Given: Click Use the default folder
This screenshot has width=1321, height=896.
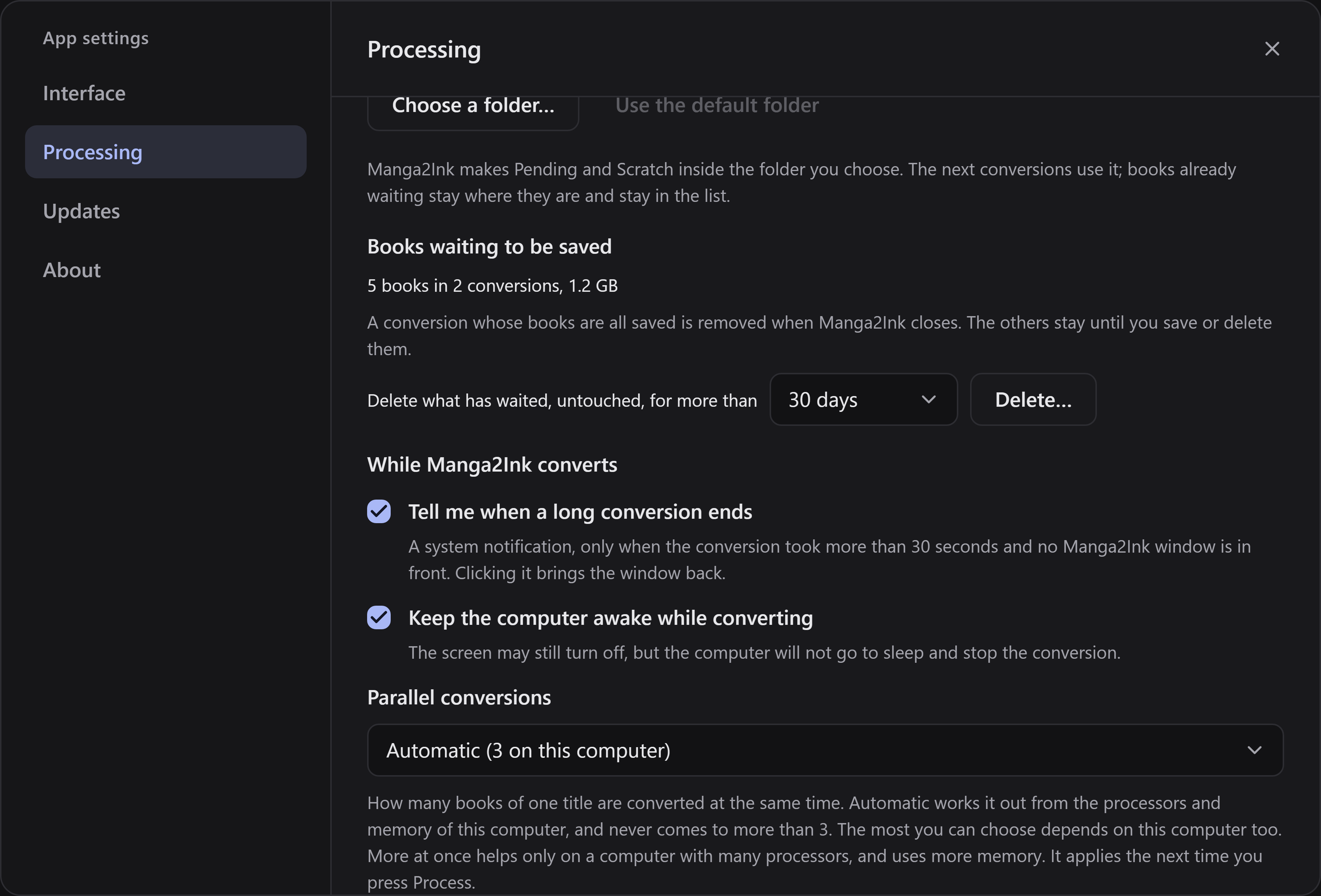Looking at the screenshot, I should click(717, 106).
